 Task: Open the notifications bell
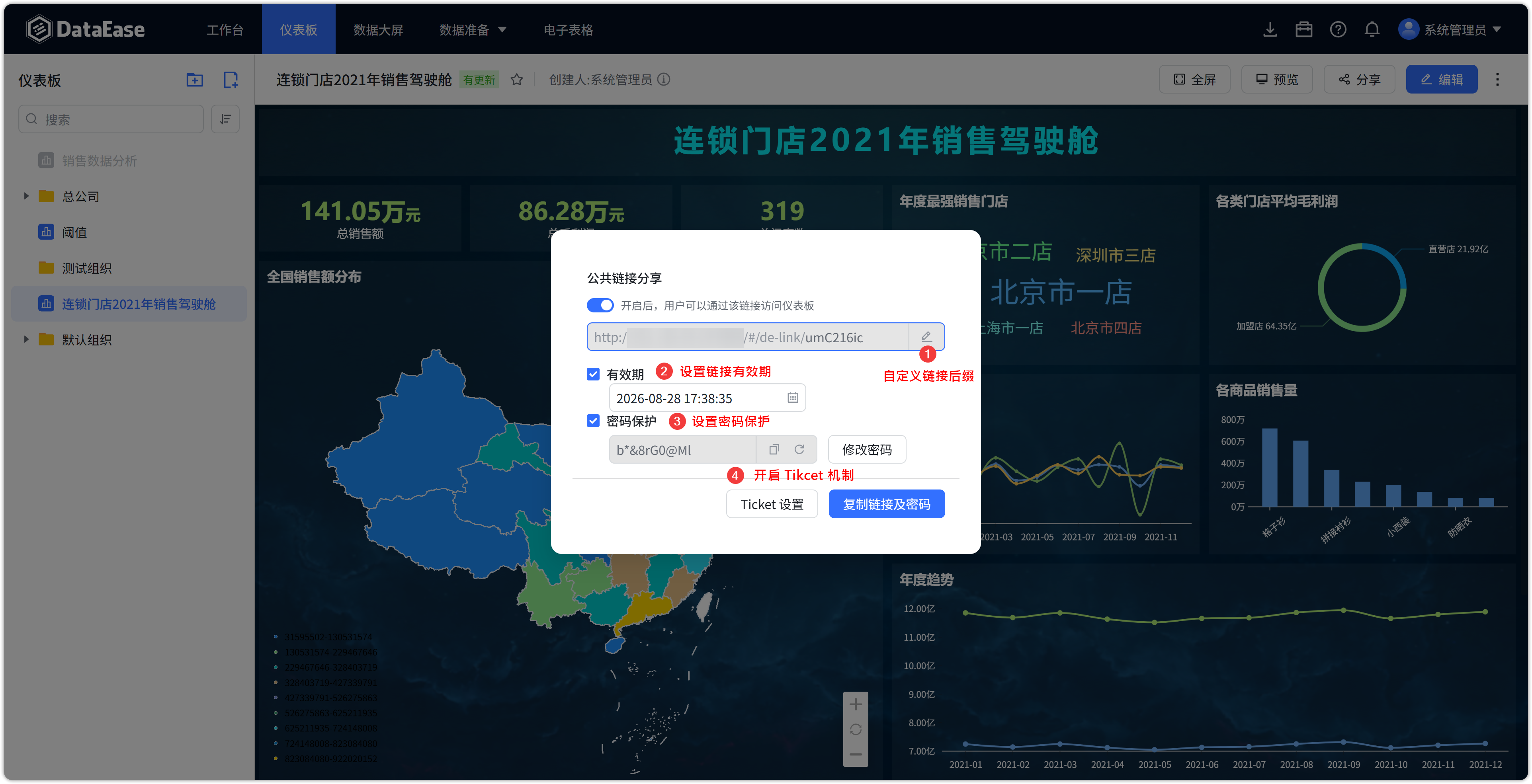(1372, 30)
